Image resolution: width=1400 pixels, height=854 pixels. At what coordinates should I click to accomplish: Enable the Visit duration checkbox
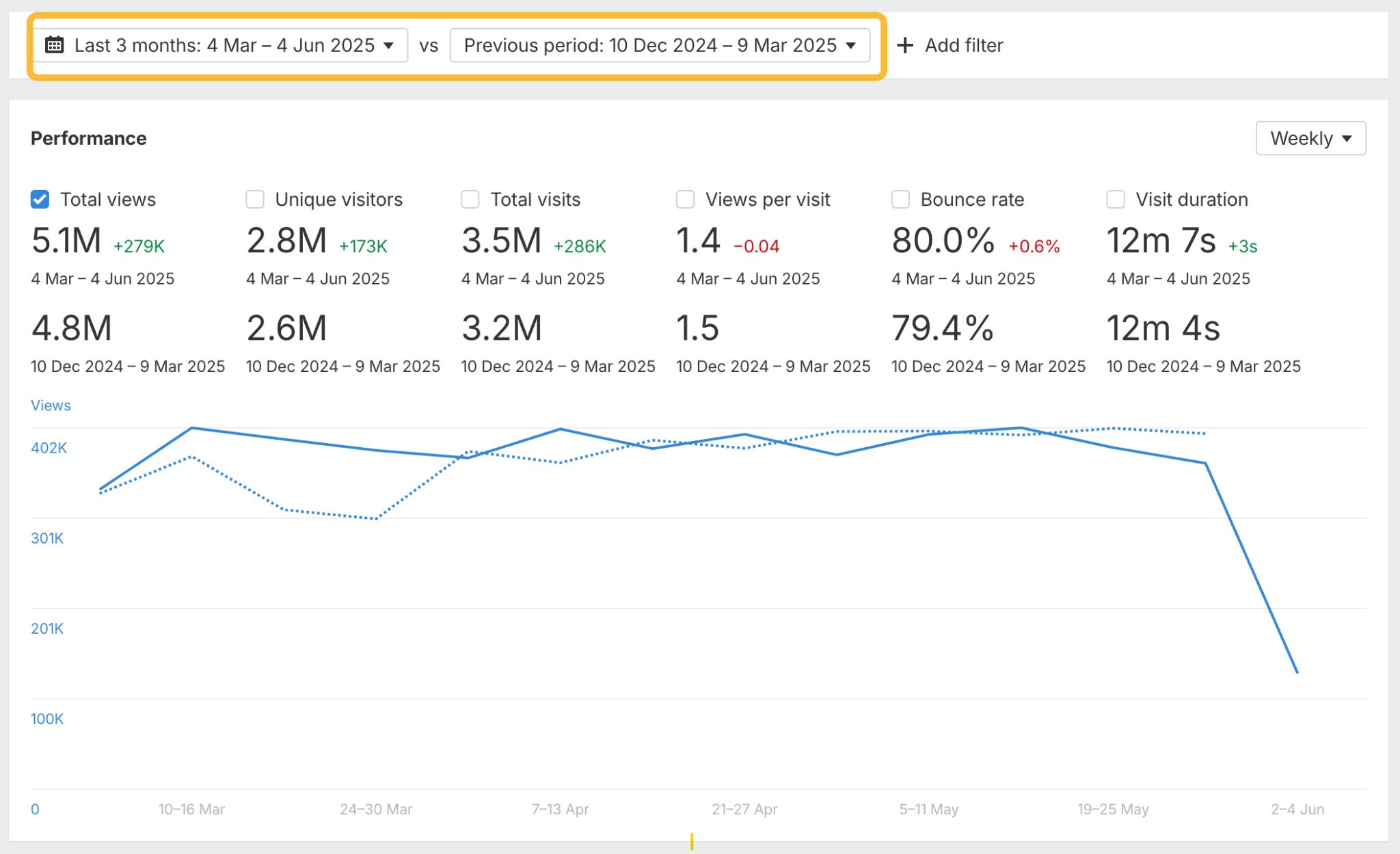[1115, 199]
